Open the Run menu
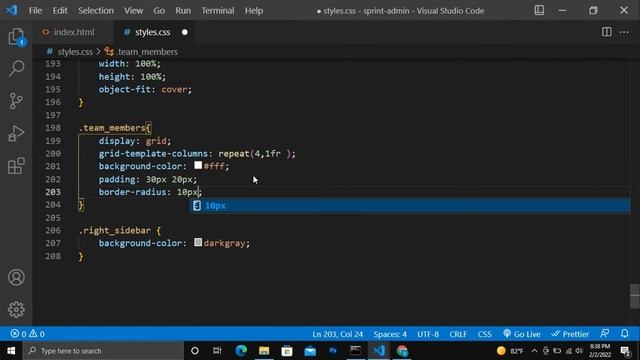 point(183,11)
